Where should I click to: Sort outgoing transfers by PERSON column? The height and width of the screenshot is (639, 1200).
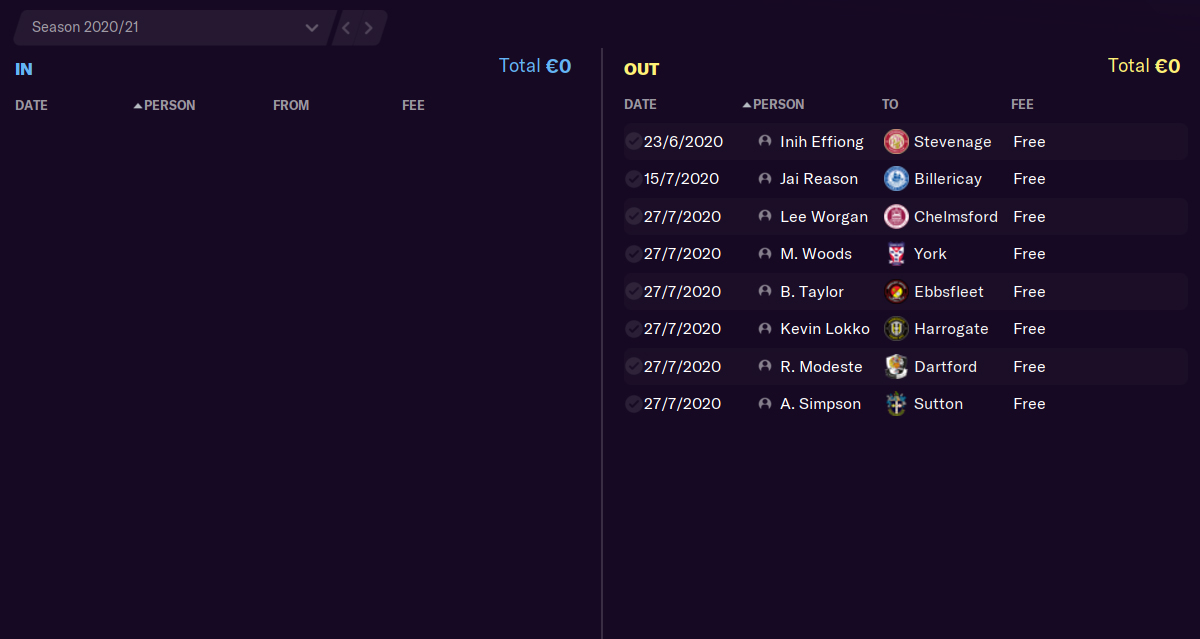(x=773, y=104)
